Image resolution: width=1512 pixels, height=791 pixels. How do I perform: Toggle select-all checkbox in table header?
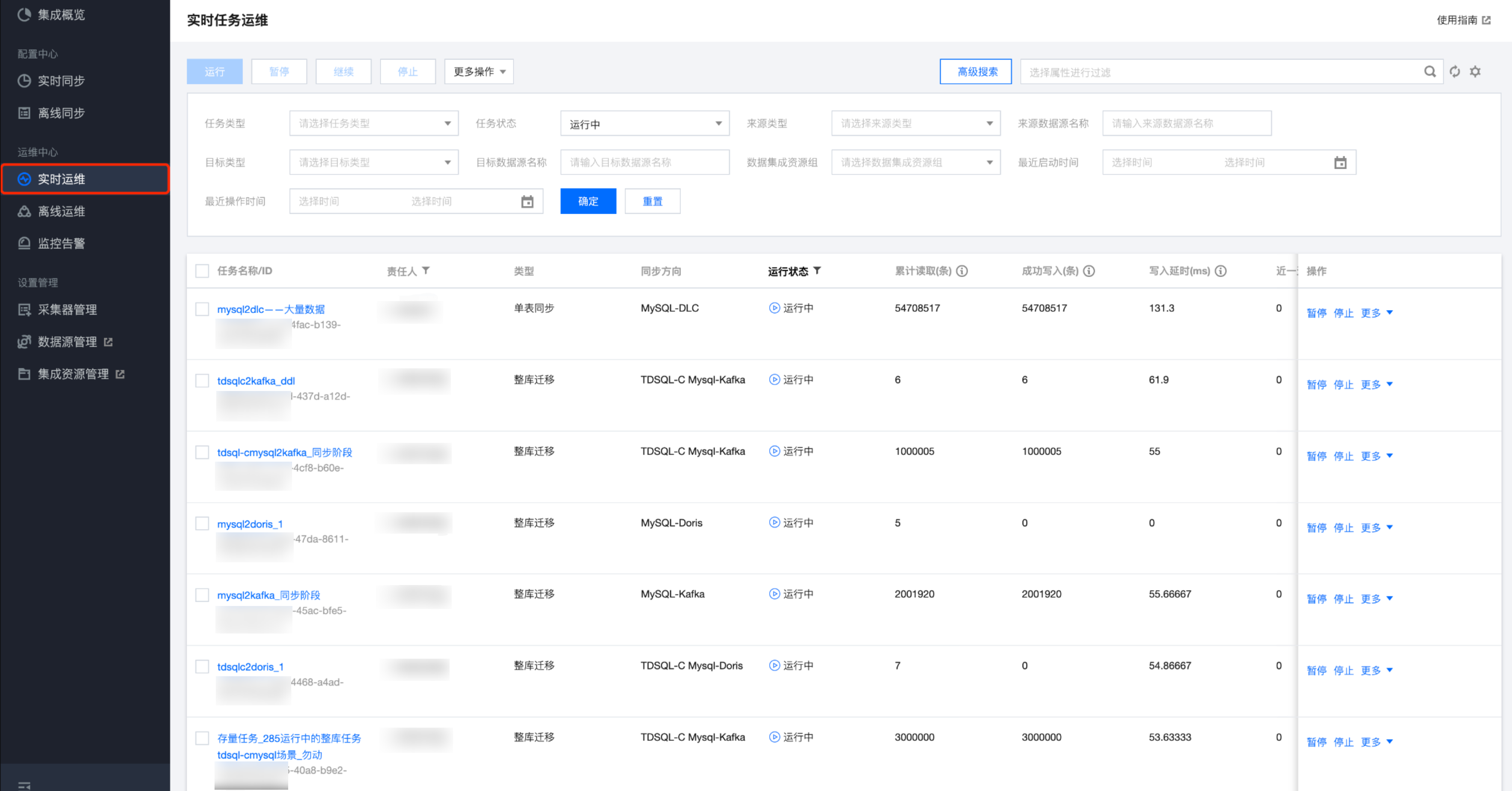pos(202,271)
